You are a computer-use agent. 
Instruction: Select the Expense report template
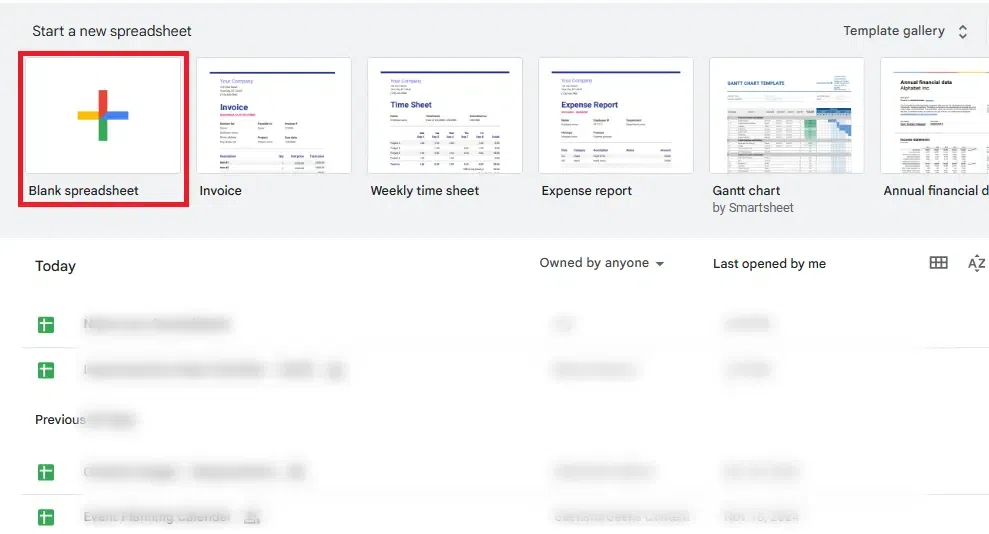[616, 115]
